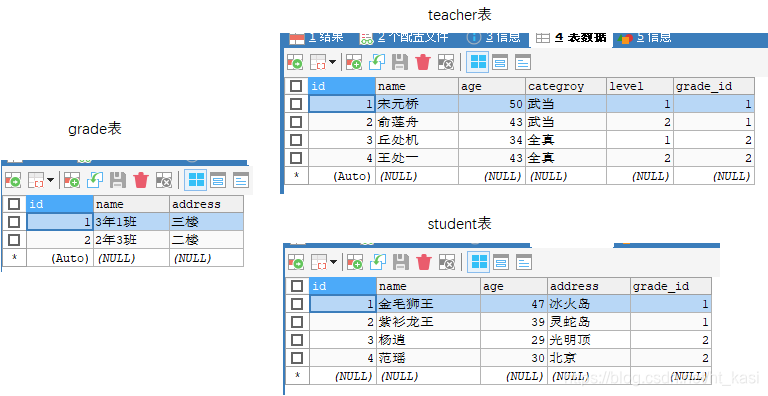Click cancel changes icon in student toolbar
Image resolution: width=768 pixels, height=396 pixels.
(446, 262)
